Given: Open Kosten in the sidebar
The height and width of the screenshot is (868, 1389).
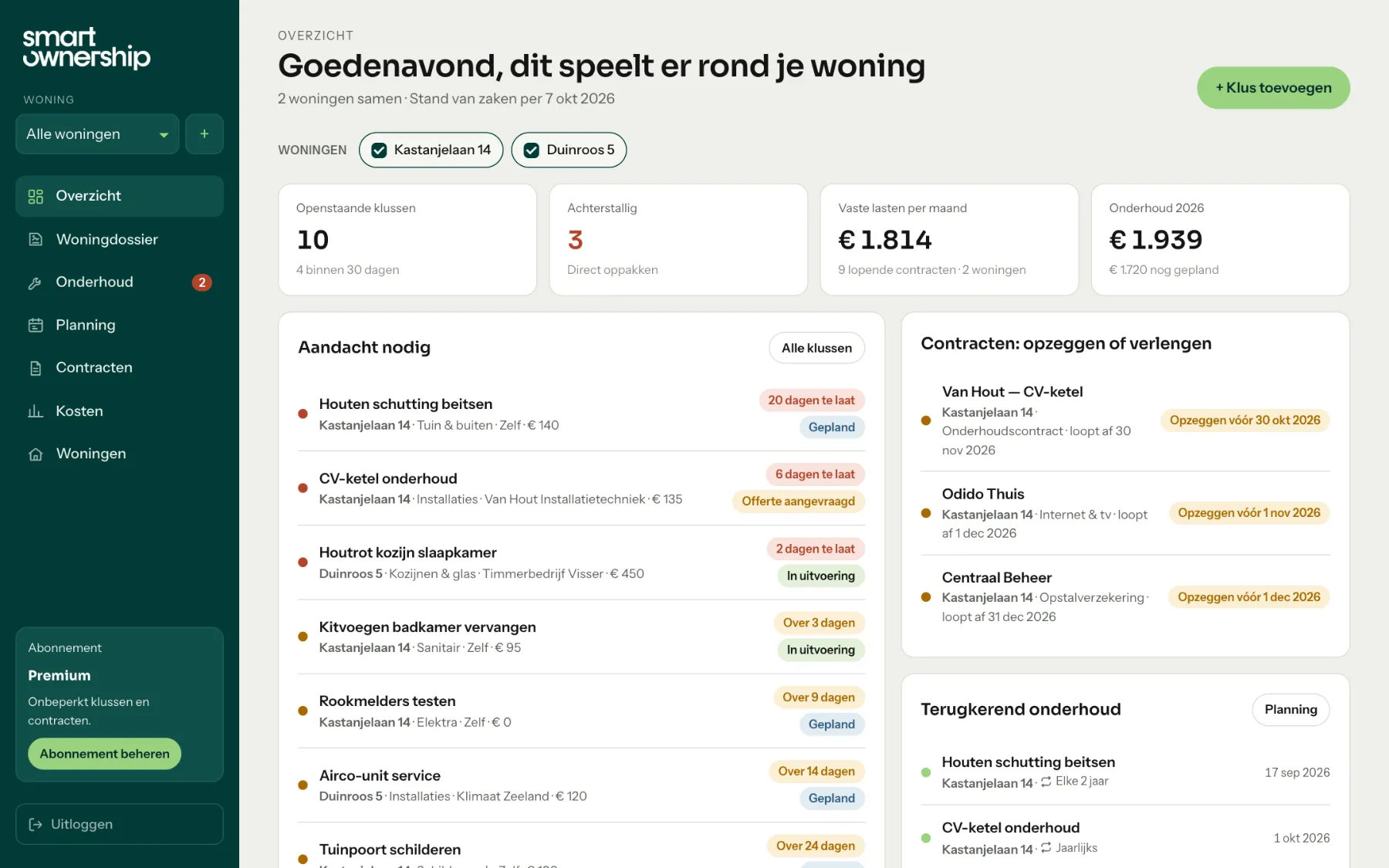Looking at the screenshot, I should [x=120, y=411].
